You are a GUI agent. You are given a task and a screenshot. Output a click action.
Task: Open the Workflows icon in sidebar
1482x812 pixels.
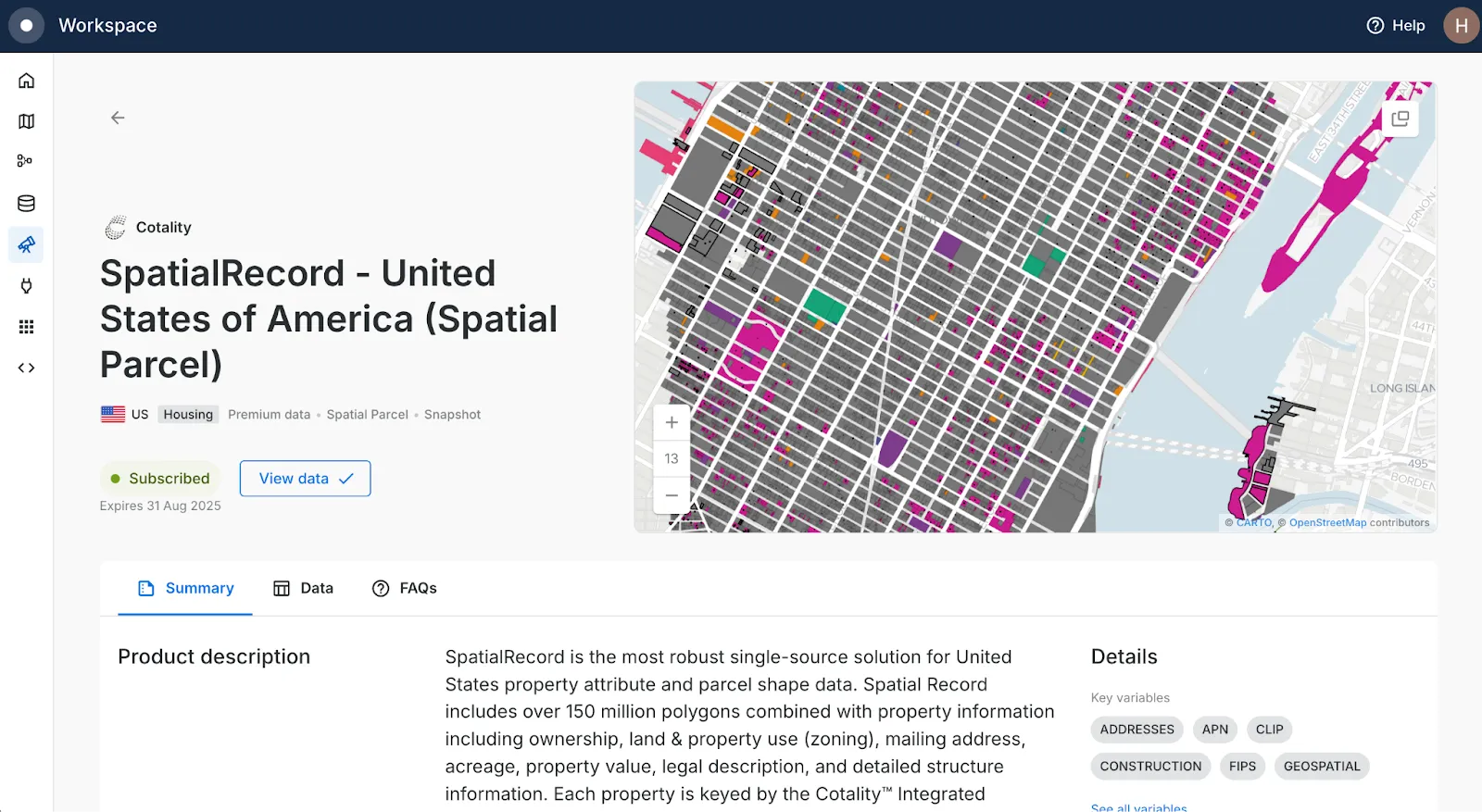click(x=26, y=161)
